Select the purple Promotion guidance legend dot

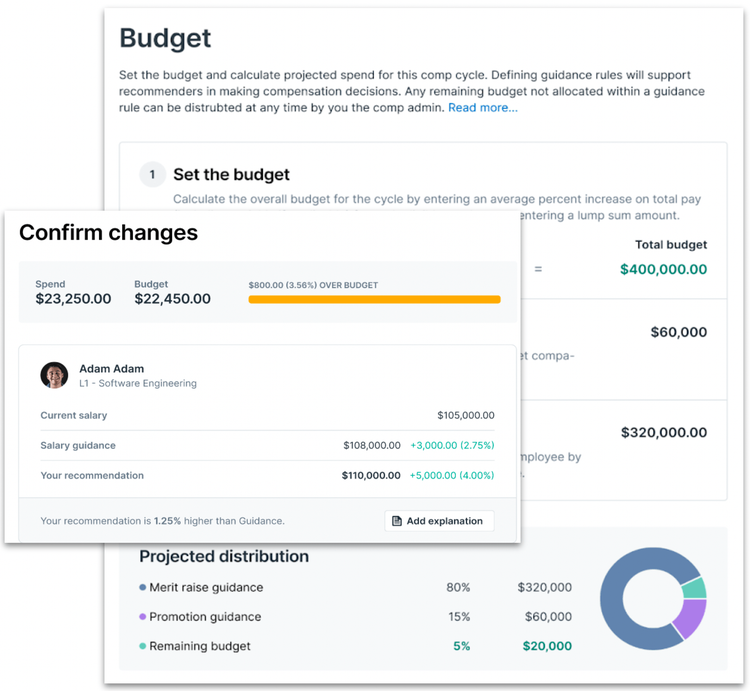[143, 617]
